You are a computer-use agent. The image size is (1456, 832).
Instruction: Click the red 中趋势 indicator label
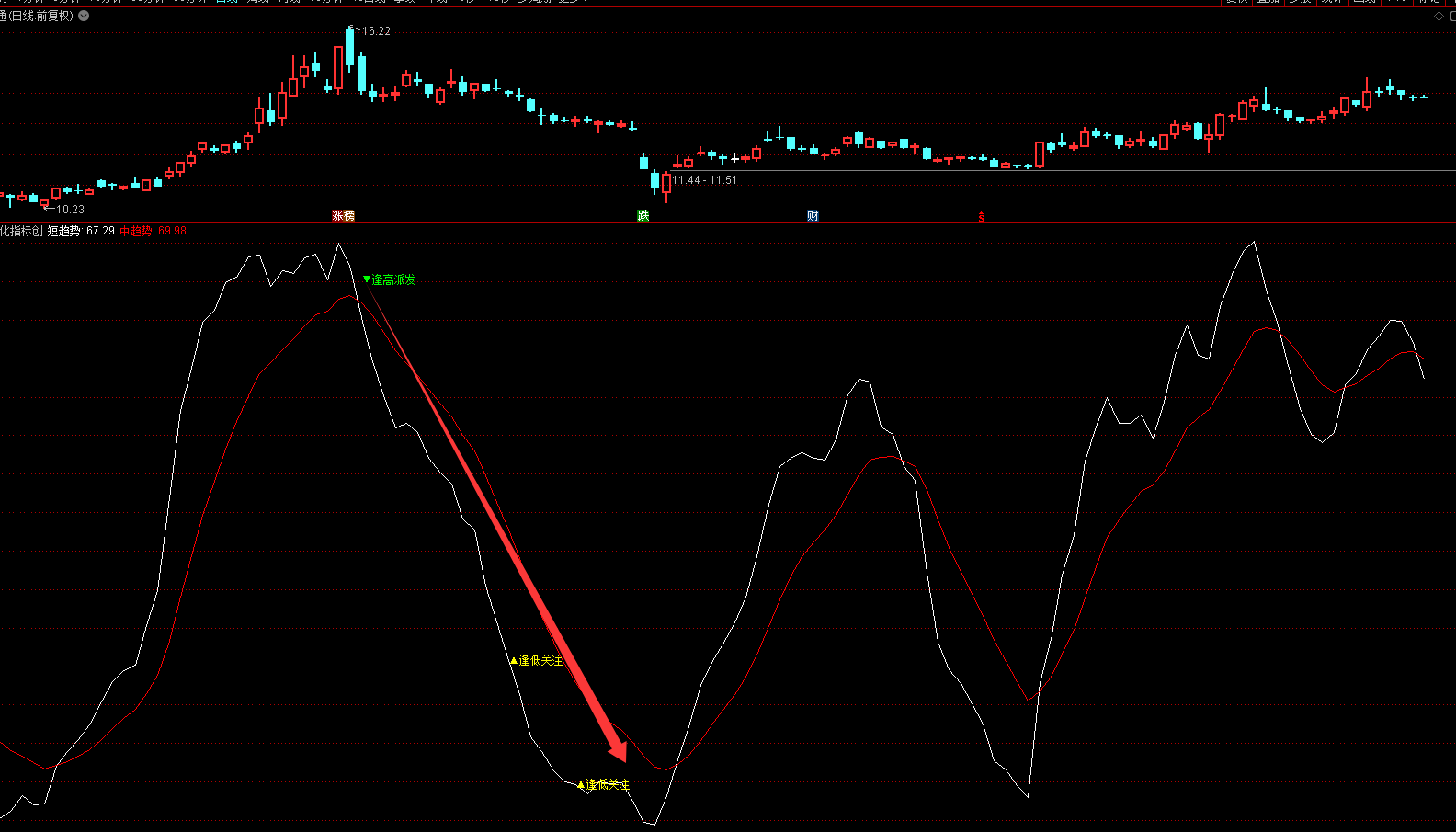point(153,231)
